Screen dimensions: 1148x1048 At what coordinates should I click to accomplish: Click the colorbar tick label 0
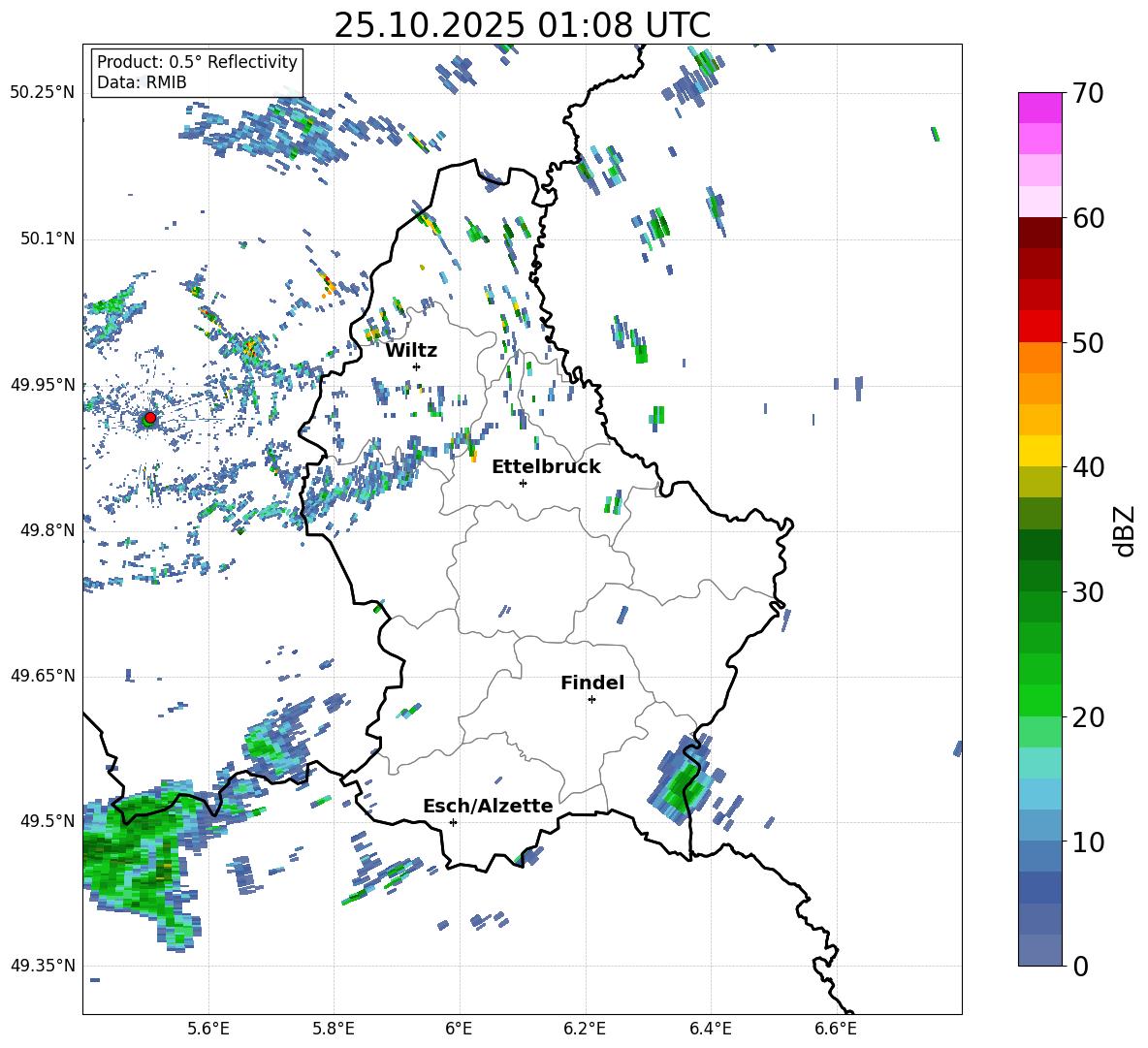1080,966
